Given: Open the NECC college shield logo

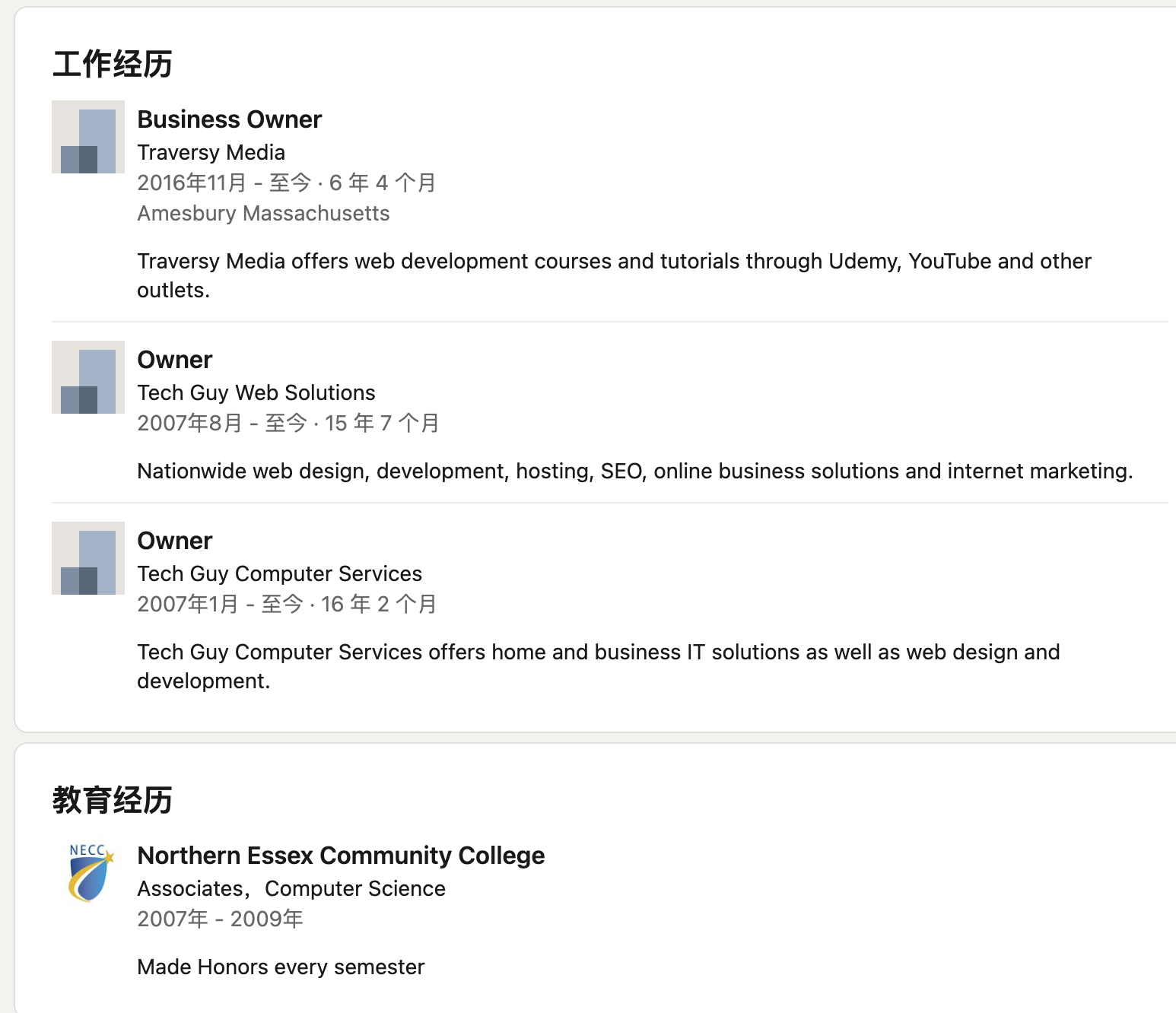Looking at the screenshot, I should (x=90, y=872).
